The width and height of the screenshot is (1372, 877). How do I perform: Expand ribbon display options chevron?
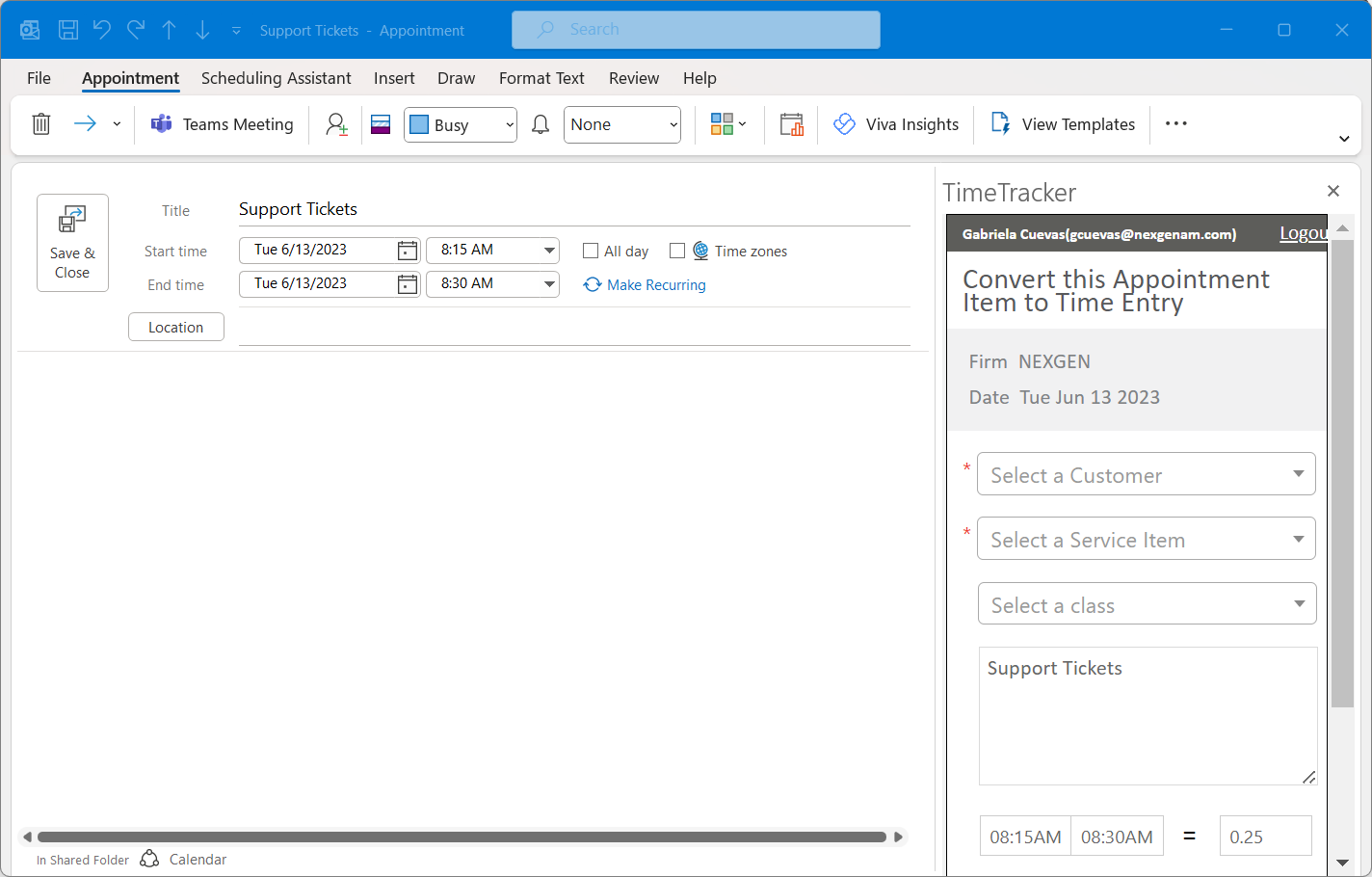(1344, 139)
